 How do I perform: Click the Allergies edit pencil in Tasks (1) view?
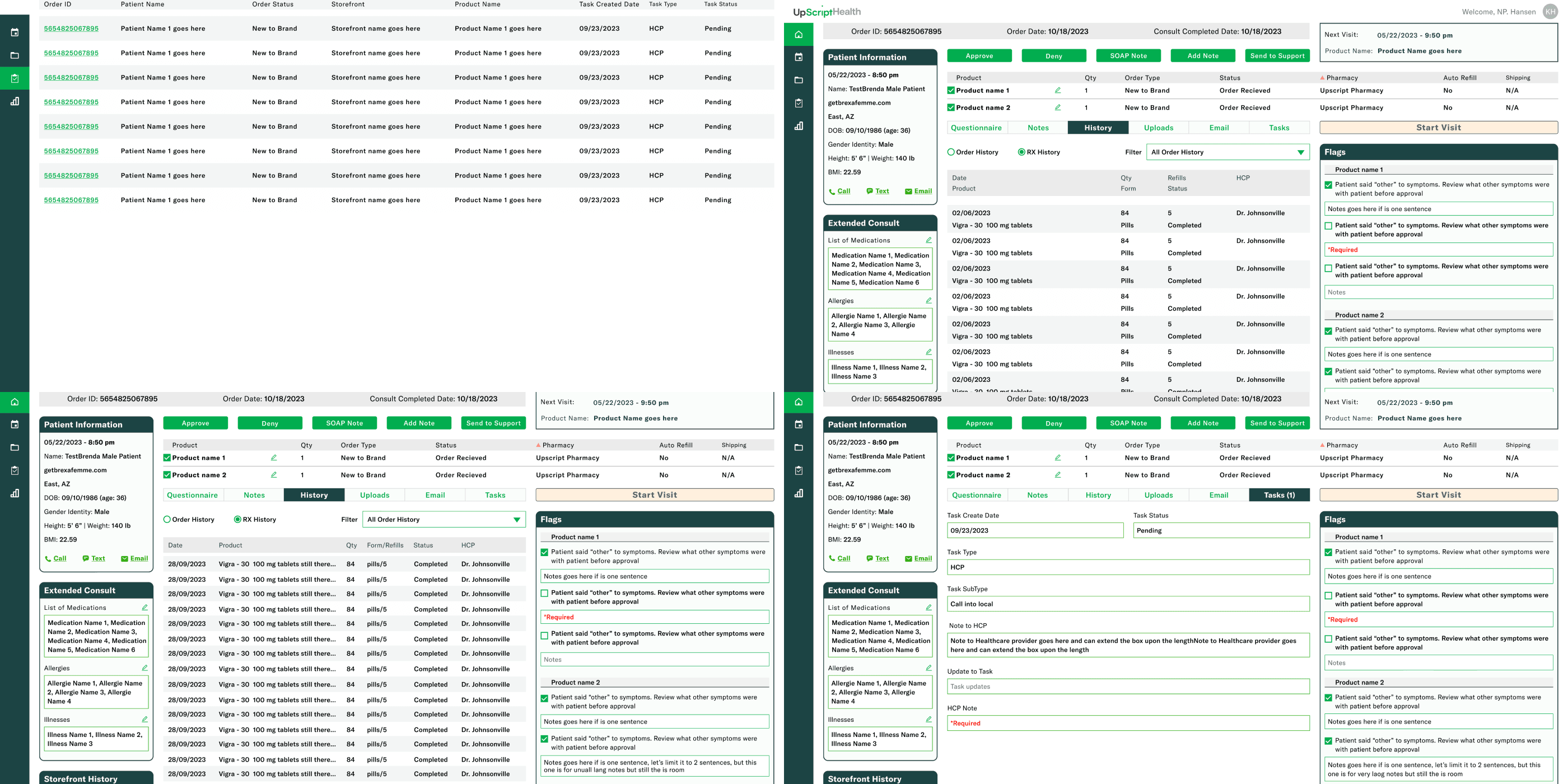coord(929,668)
